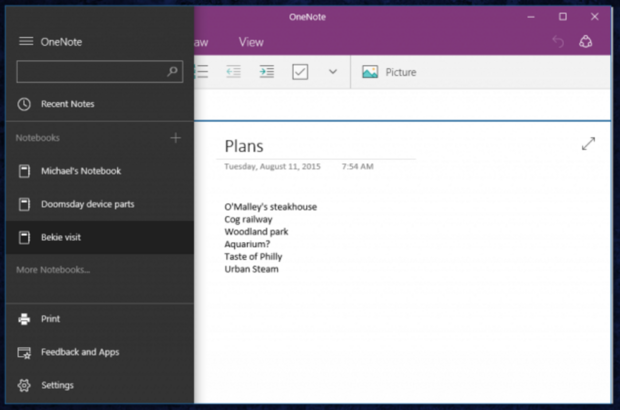
Task: Open the View tab
Action: pyautogui.click(x=251, y=42)
